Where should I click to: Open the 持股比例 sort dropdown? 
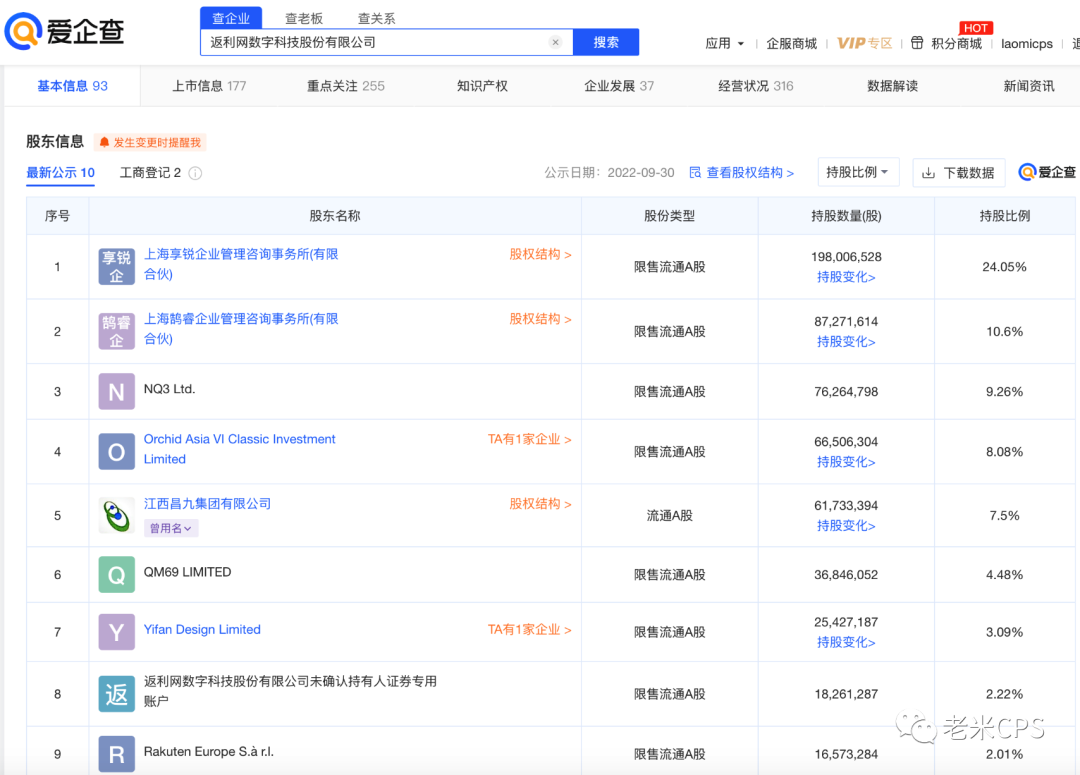(x=858, y=172)
